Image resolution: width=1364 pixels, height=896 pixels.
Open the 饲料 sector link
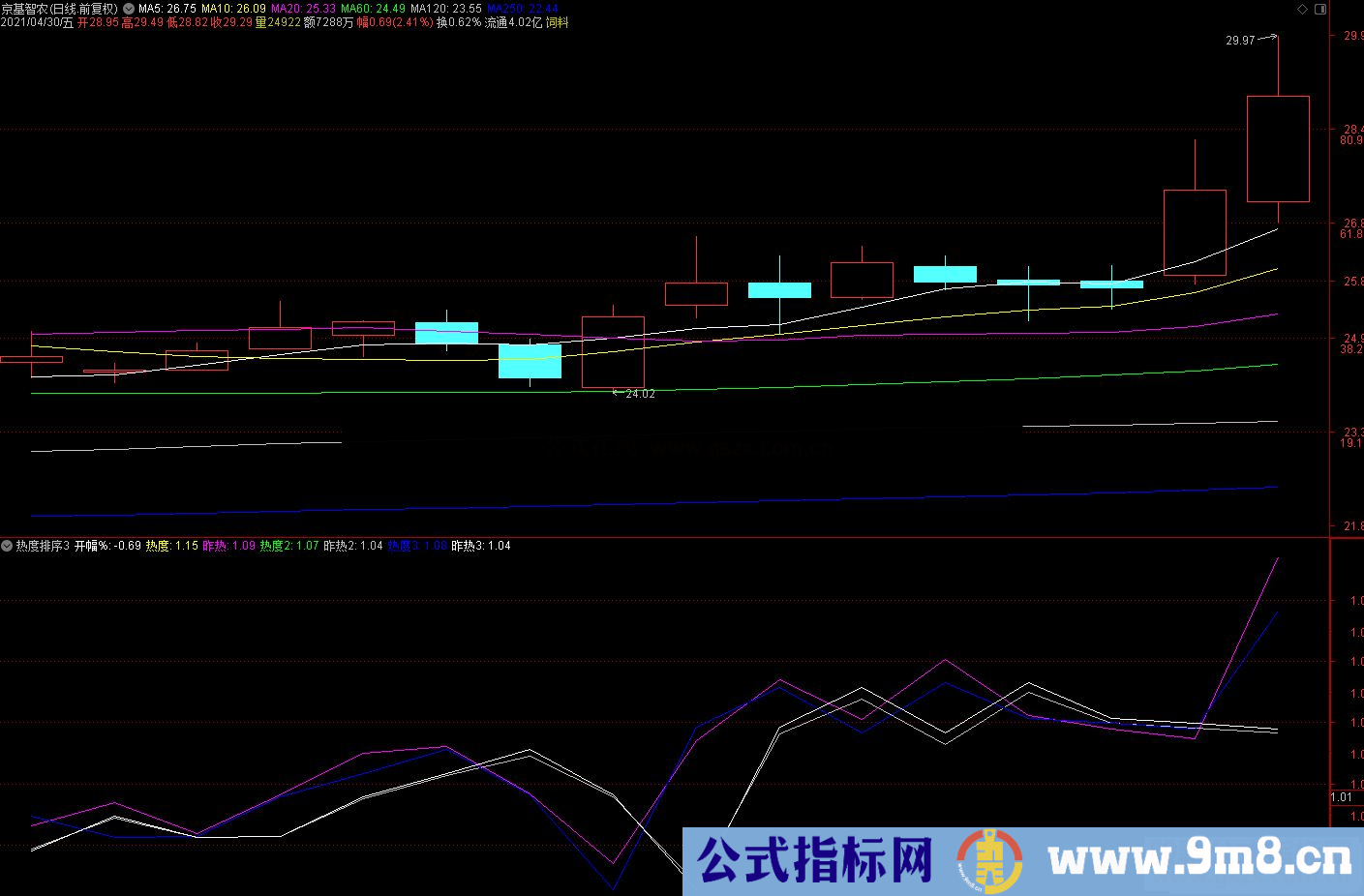[558, 22]
